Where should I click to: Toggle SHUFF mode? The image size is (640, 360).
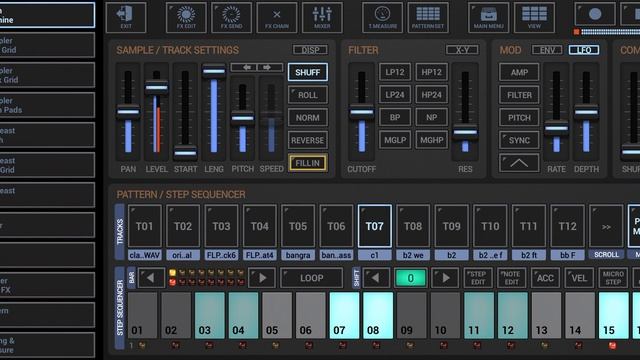(x=307, y=72)
